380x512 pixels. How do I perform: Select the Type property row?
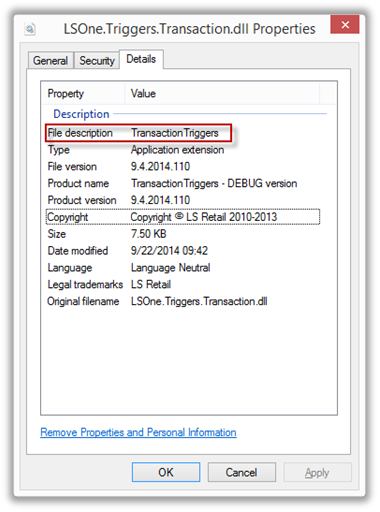(183, 150)
